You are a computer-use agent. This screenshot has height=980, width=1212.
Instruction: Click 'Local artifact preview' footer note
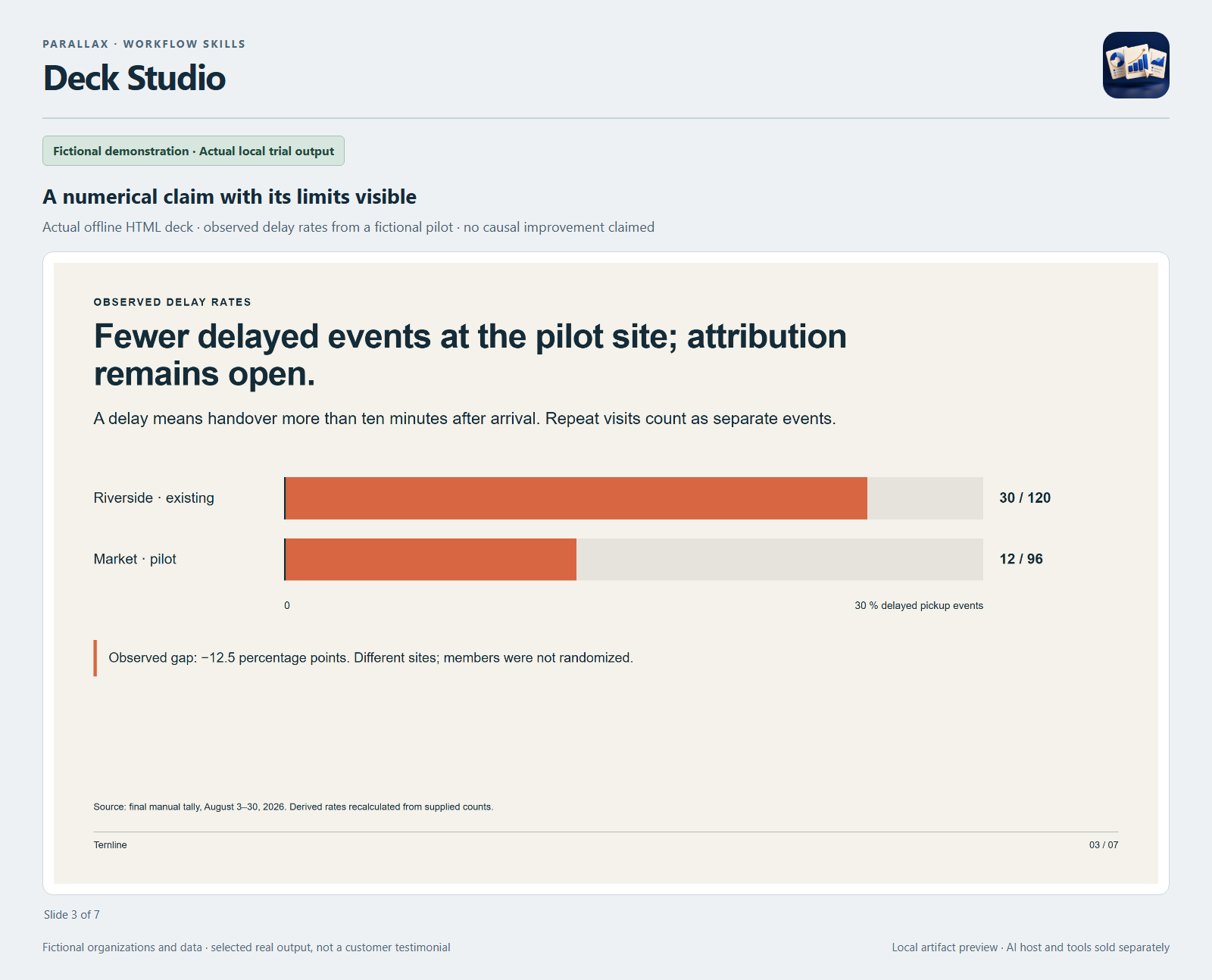[1030, 947]
